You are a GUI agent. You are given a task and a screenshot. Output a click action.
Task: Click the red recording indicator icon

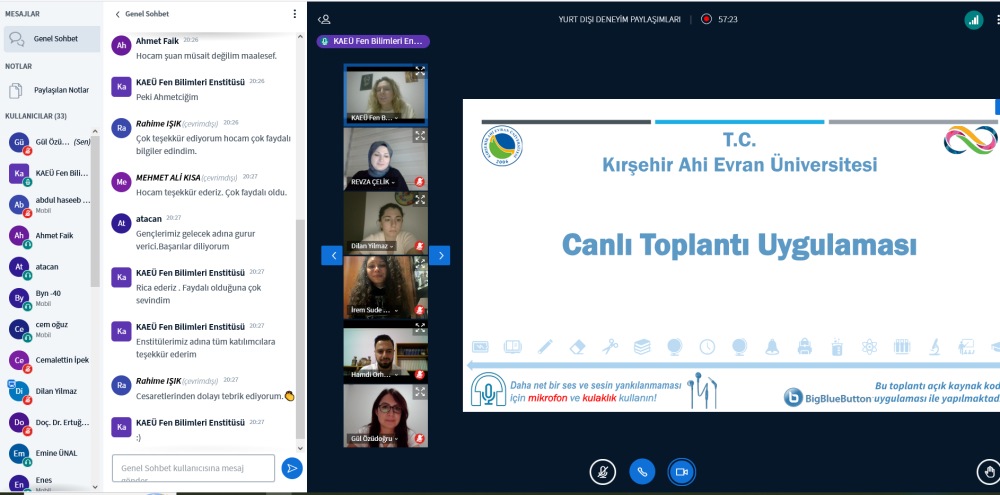[x=706, y=19]
